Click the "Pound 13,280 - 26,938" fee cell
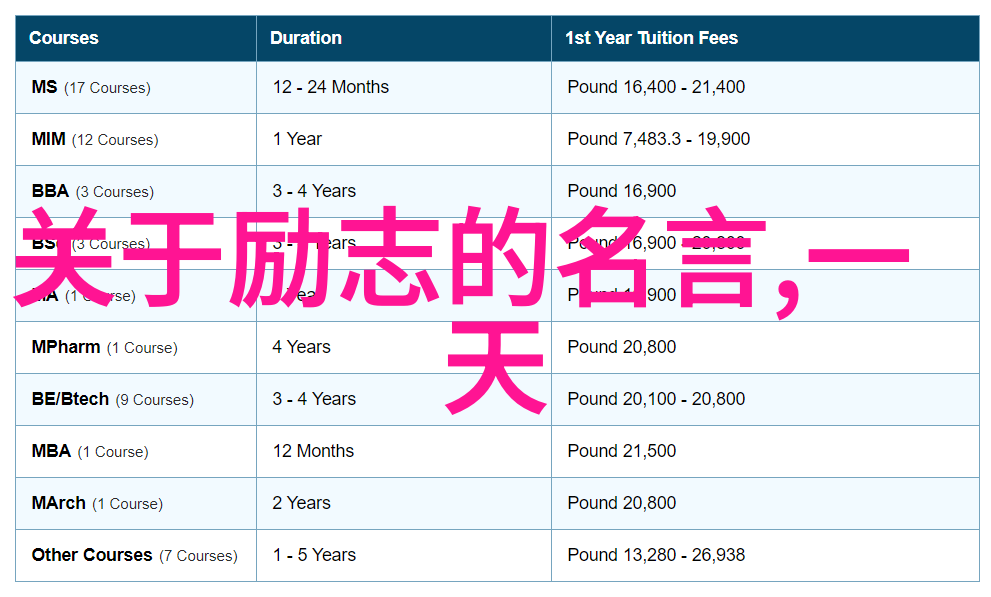991x597 pixels. pos(765,555)
